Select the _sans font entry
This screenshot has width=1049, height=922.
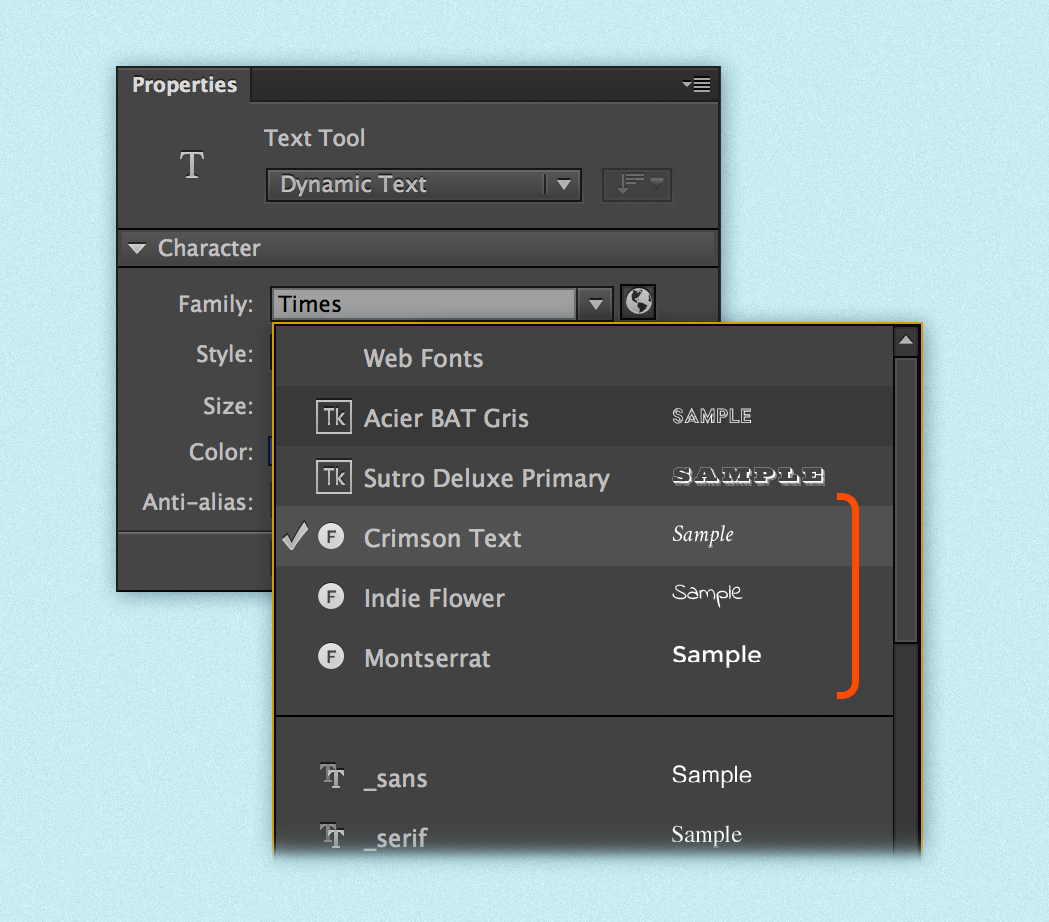[x=395, y=777]
